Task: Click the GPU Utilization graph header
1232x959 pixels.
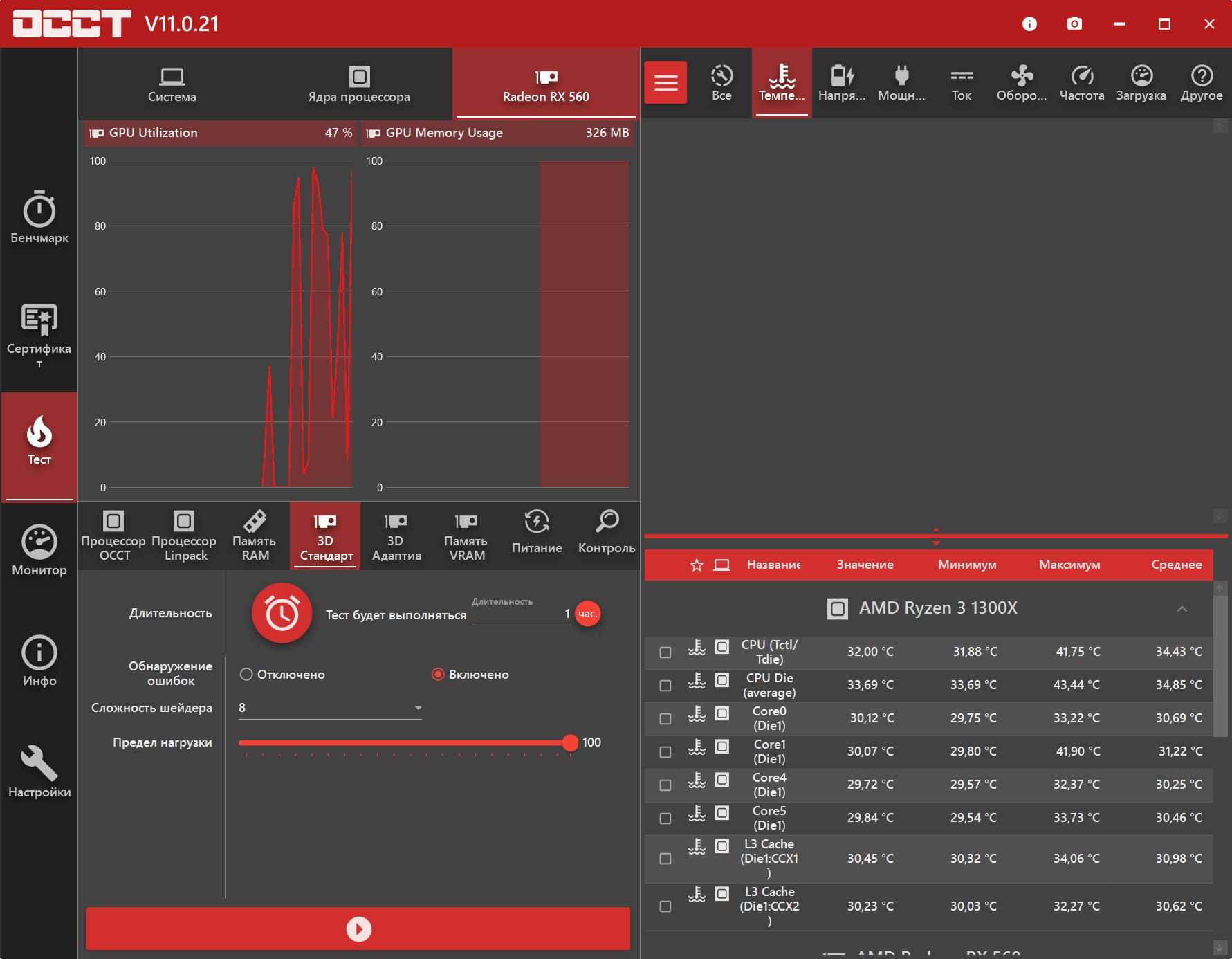Action: click(x=221, y=133)
